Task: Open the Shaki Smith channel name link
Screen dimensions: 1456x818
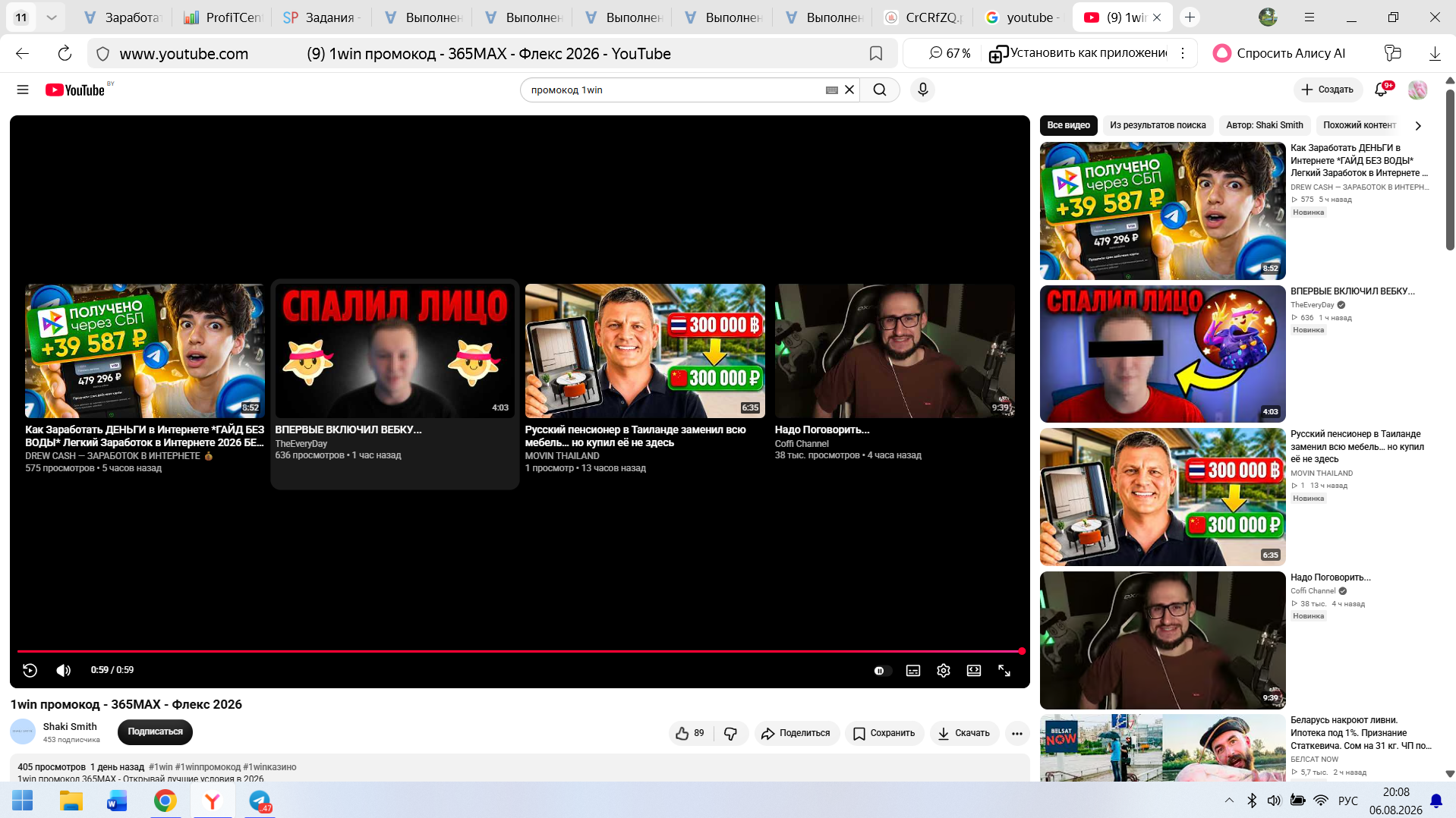Action: [70, 726]
